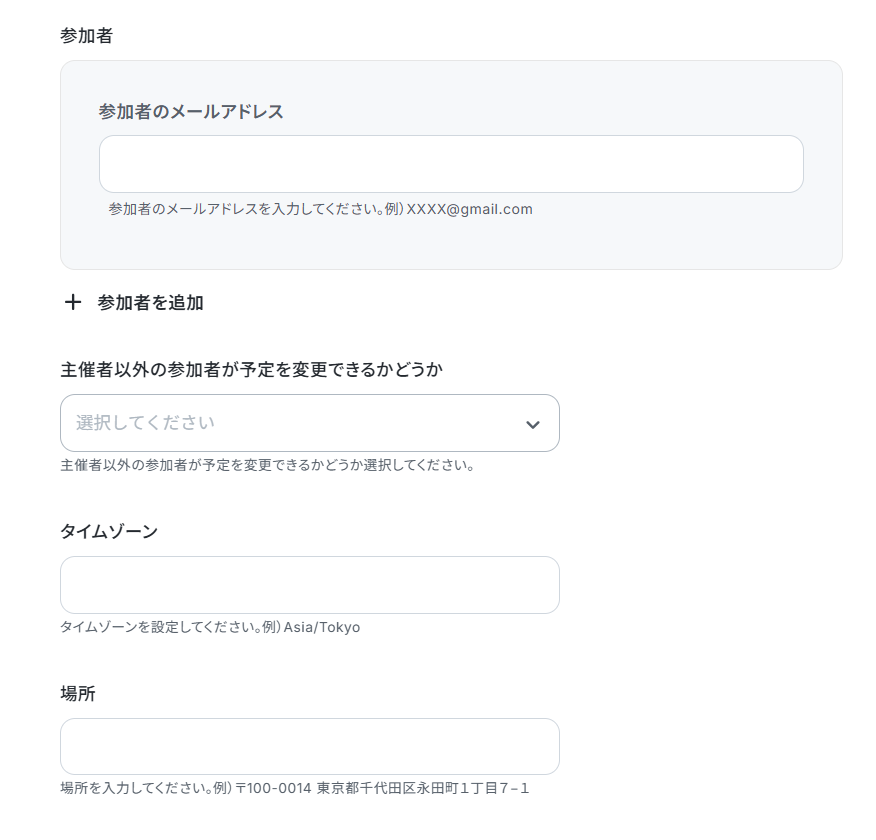Click the 主催者以外の参加者が予定を変更できるかどうか label
This screenshot has height=840, width=876.
(x=251, y=370)
